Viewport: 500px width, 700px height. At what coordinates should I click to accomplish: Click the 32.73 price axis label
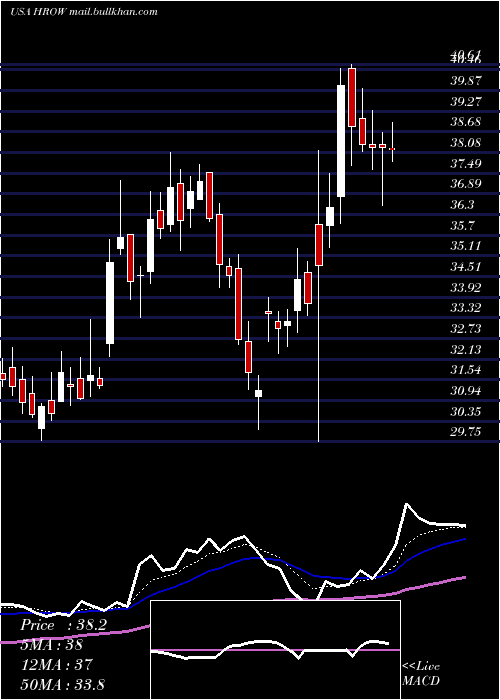[466, 329]
